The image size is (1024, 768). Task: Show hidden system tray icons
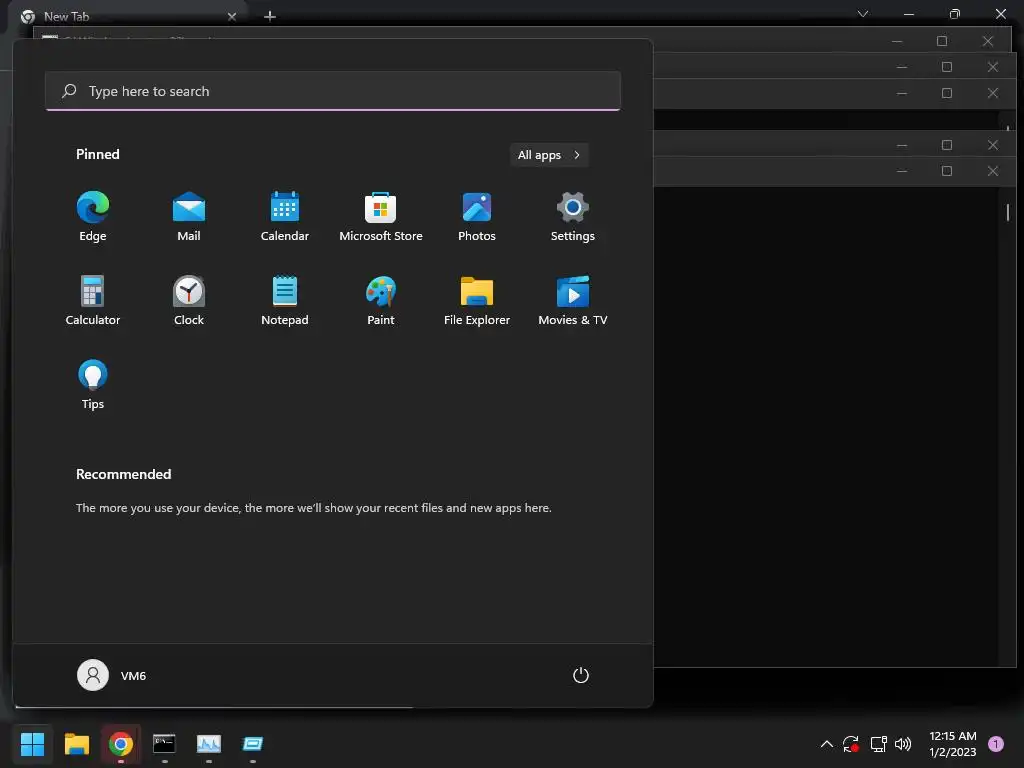click(x=826, y=744)
